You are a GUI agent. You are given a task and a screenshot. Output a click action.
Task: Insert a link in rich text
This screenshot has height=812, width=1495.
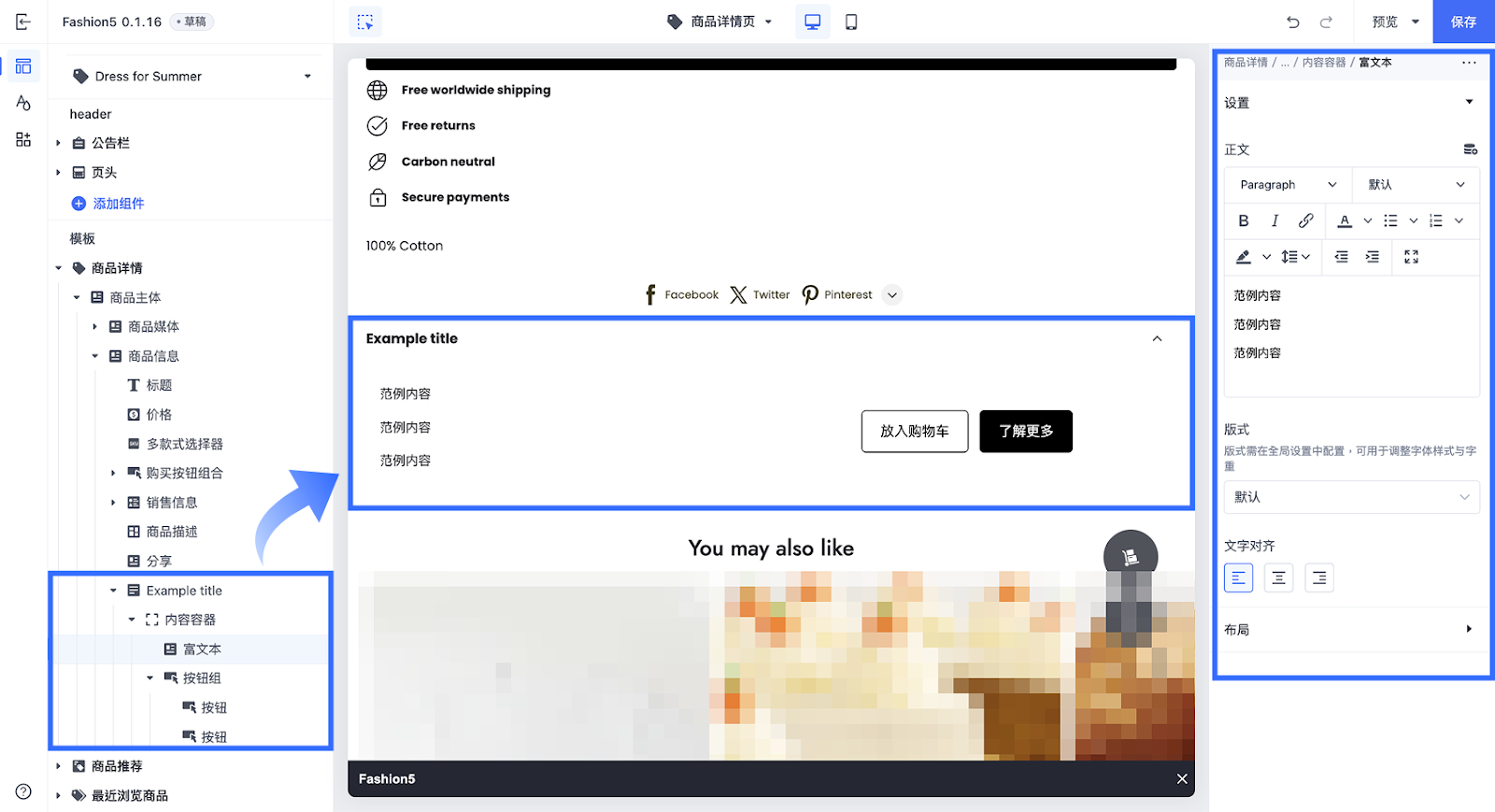coord(1305,221)
